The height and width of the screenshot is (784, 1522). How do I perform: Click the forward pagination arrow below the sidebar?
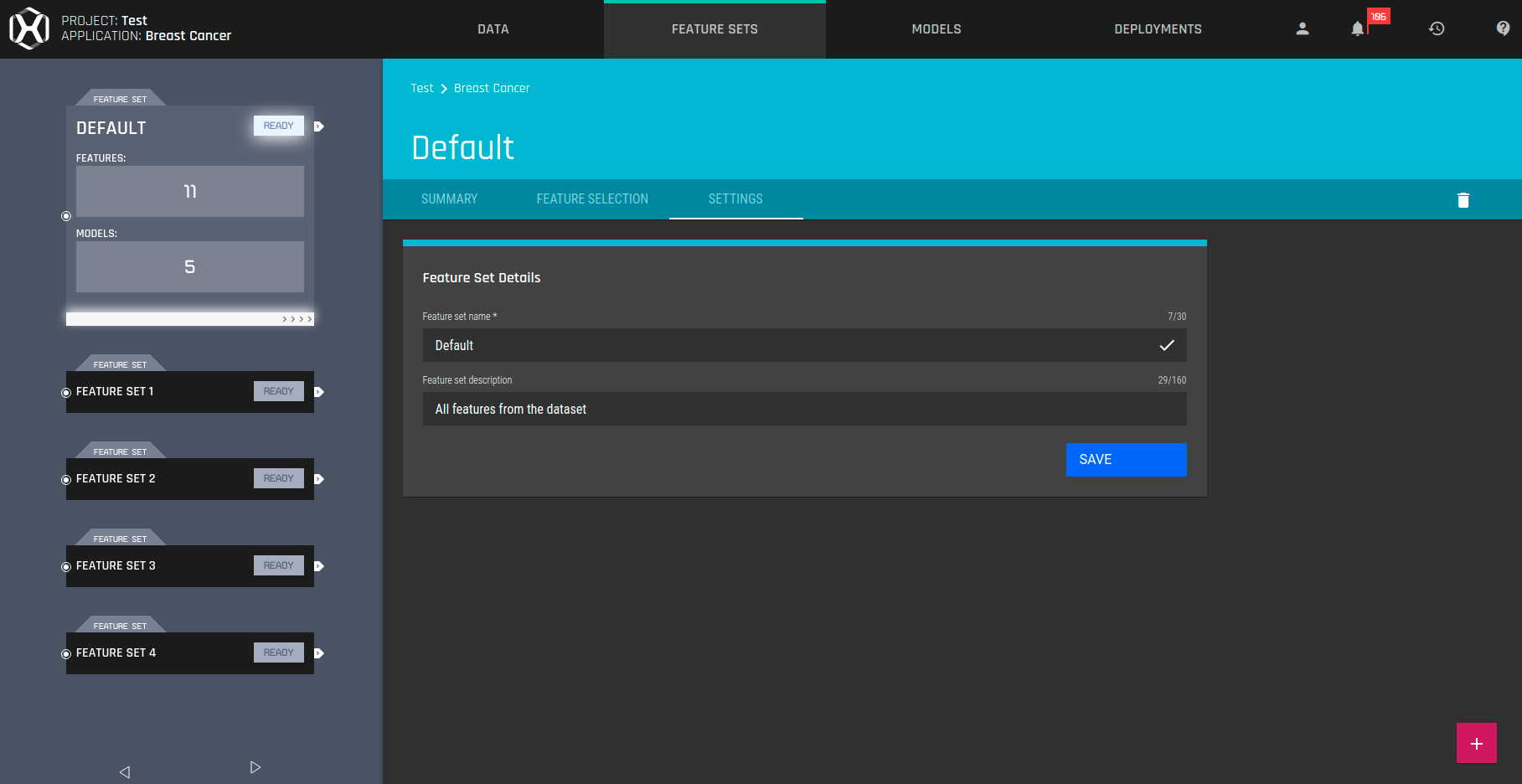click(x=255, y=766)
